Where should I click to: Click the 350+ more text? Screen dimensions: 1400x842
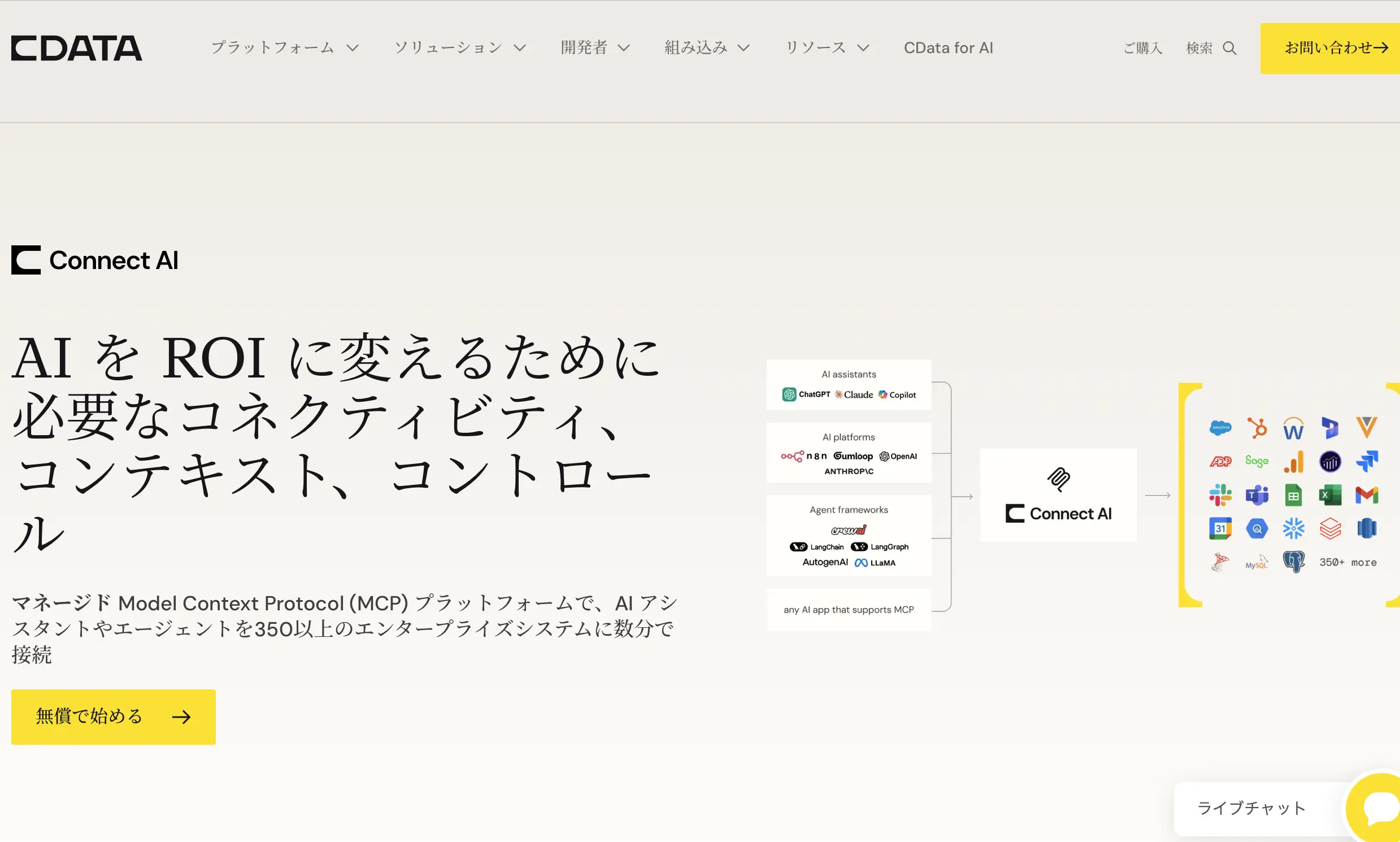click(1348, 562)
